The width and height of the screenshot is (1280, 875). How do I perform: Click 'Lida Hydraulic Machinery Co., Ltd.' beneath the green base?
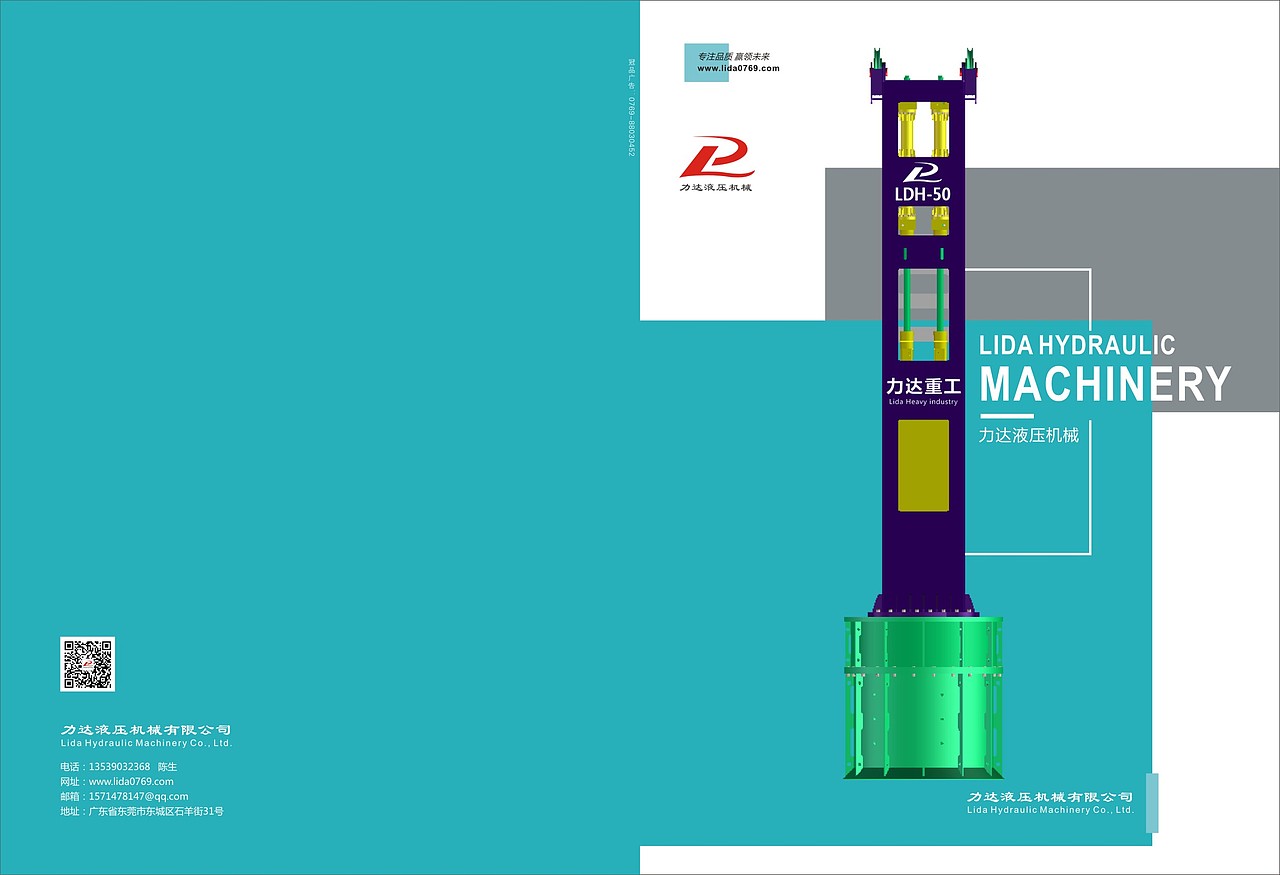click(x=1051, y=810)
